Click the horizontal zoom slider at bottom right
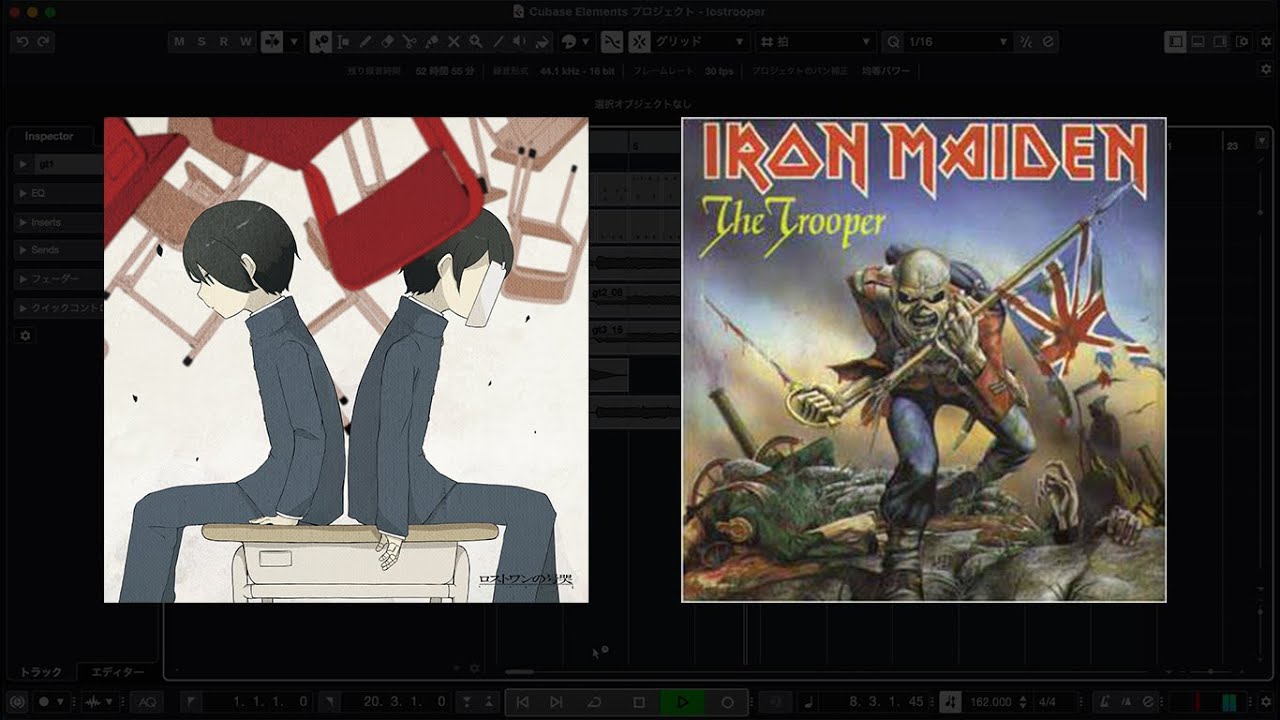The width and height of the screenshot is (1280, 720). tap(1211, 671)
